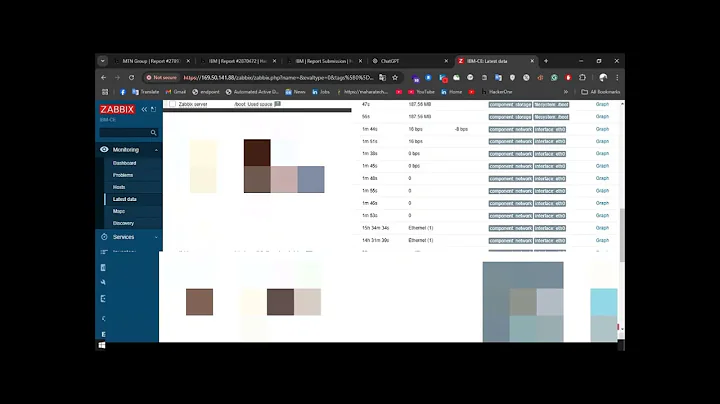Click the Zabbix server host name
Screen dimensions: 720x404
tap(193, 104)
